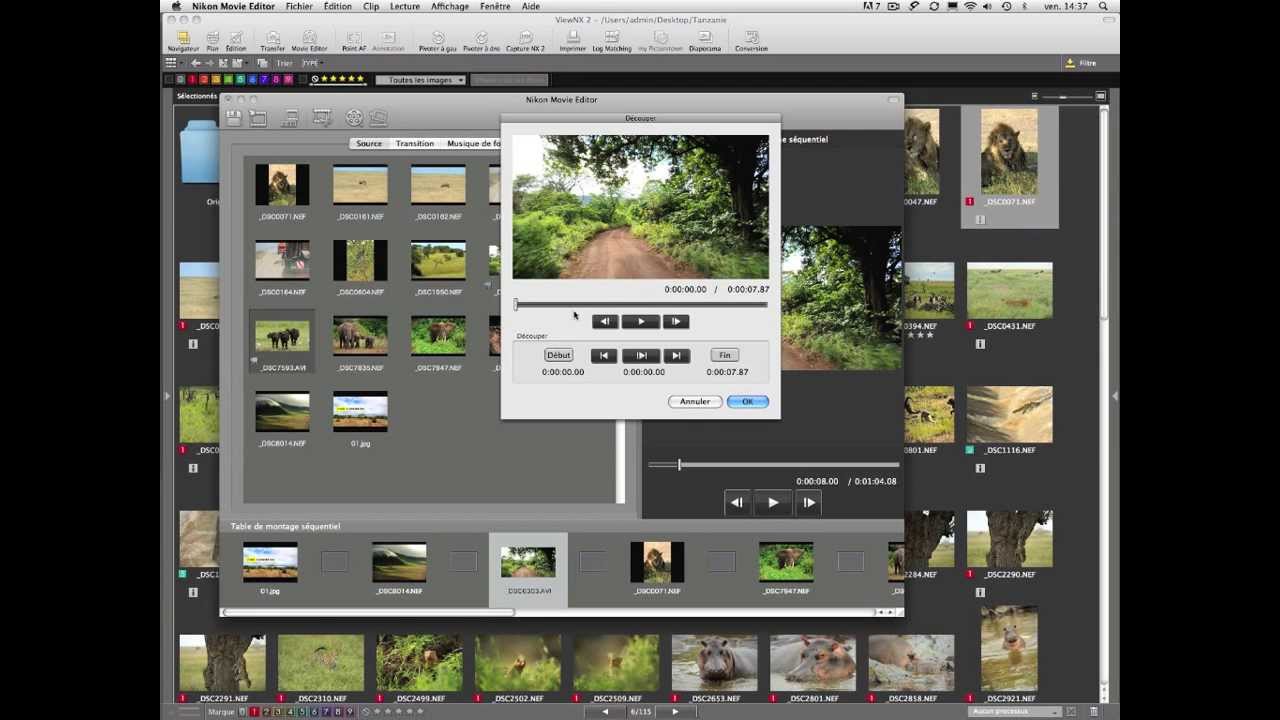
Task: Open the Navigateur view in ViewNX toolbar
Action: point(183,41)
